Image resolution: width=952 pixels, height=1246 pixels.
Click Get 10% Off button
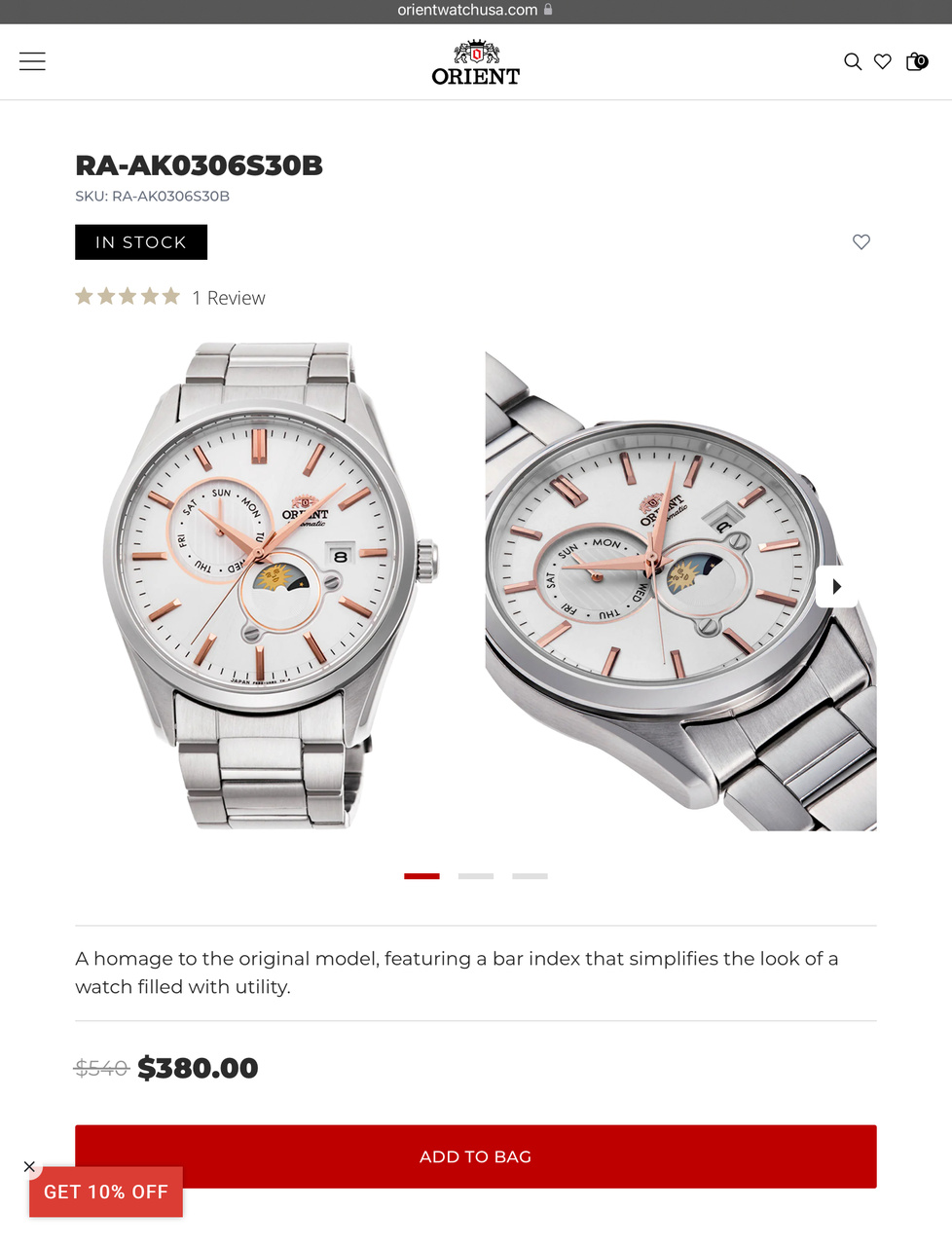106,1191
